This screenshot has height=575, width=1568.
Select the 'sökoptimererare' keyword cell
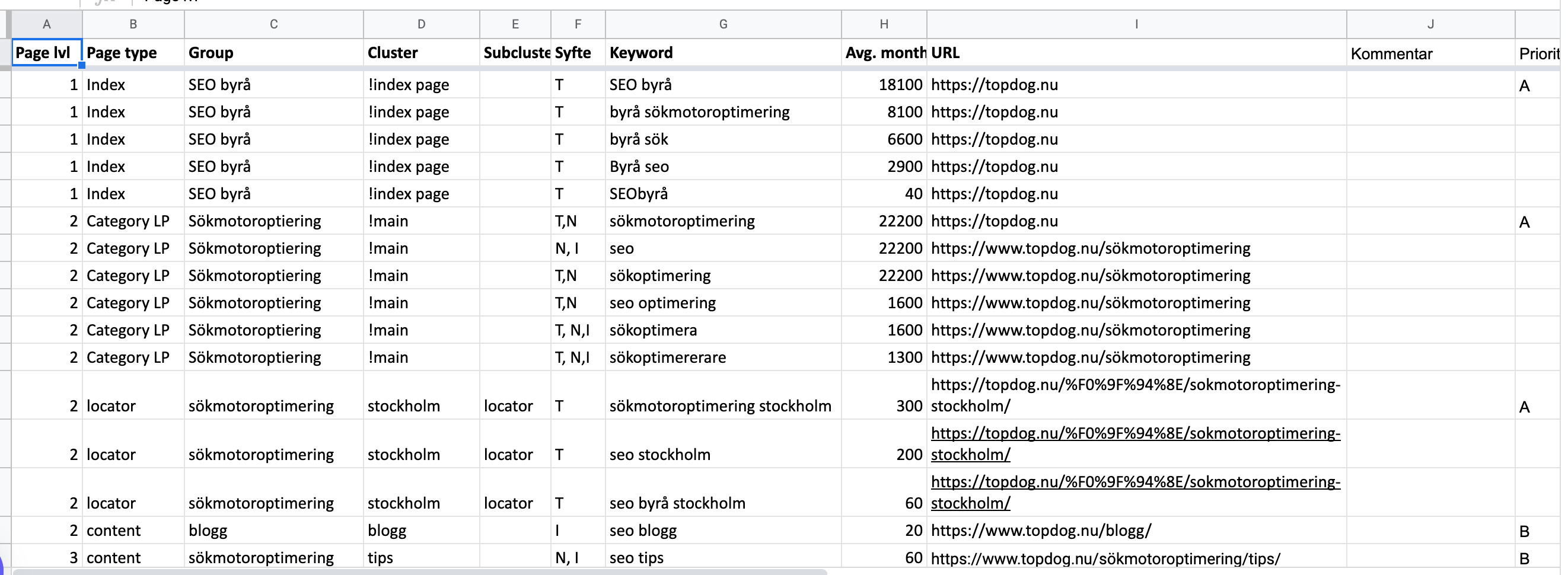pos(722,357)
